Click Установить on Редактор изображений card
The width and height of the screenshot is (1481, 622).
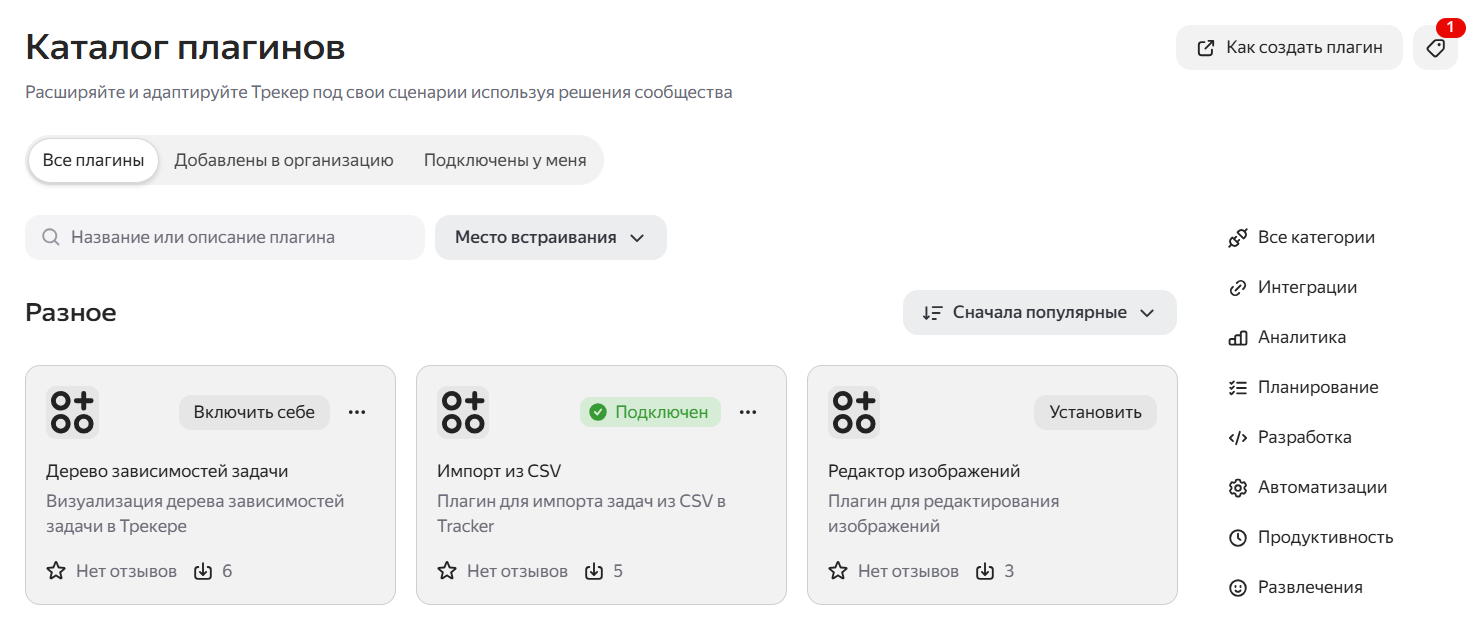tap(1095, 412)
